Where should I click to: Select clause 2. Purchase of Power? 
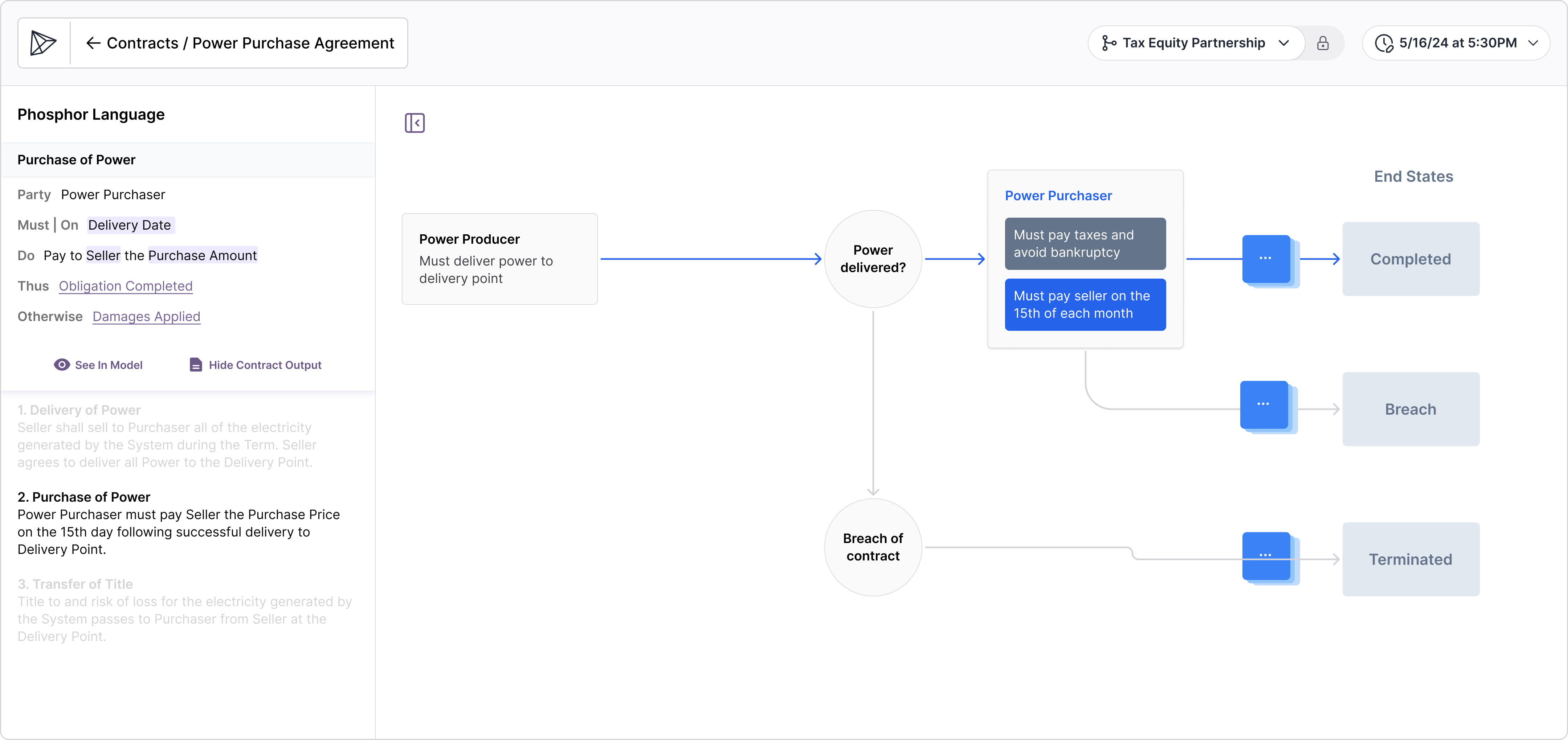pos(178,523)
